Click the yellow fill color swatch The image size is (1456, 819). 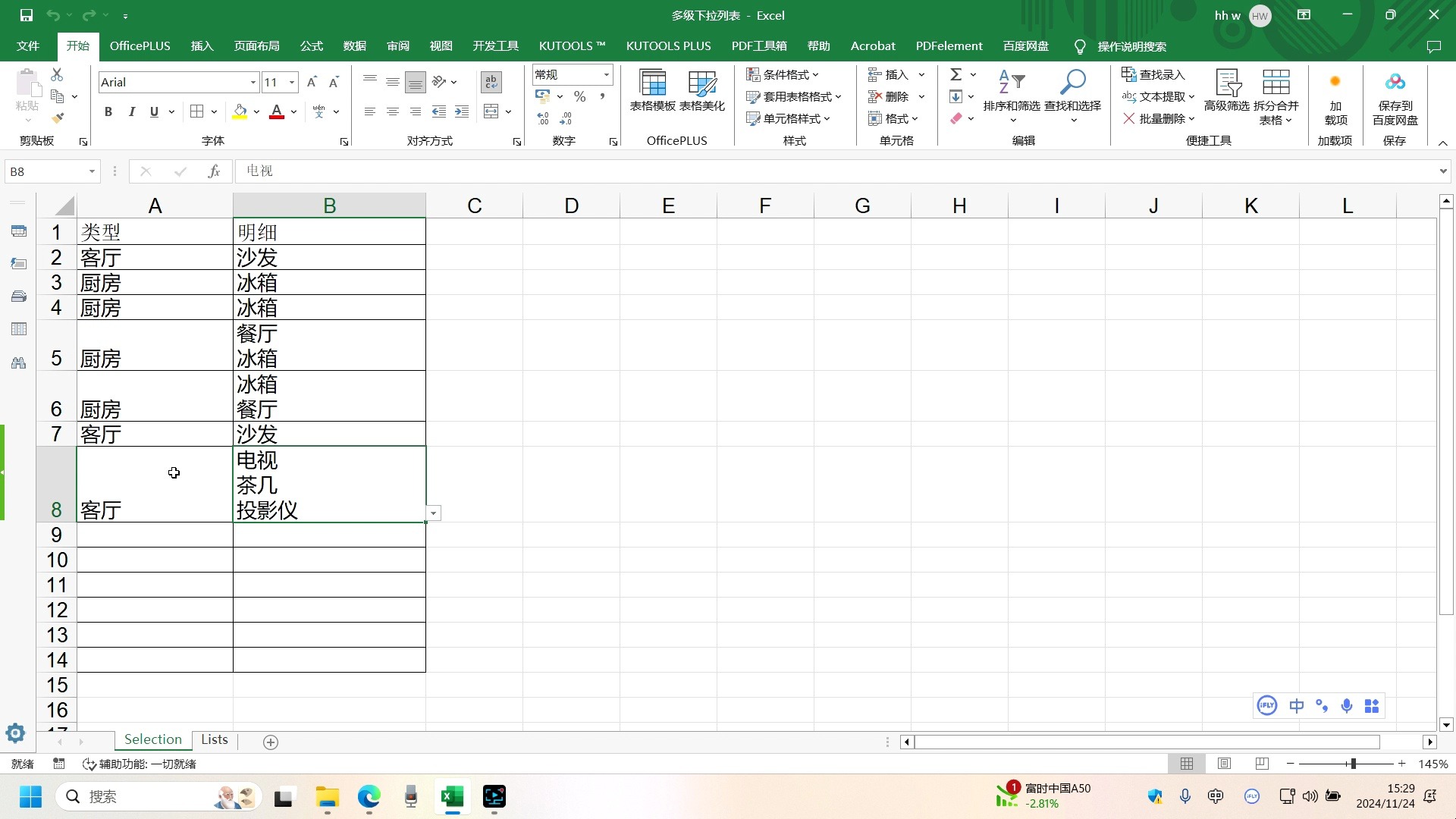(240, 112)
